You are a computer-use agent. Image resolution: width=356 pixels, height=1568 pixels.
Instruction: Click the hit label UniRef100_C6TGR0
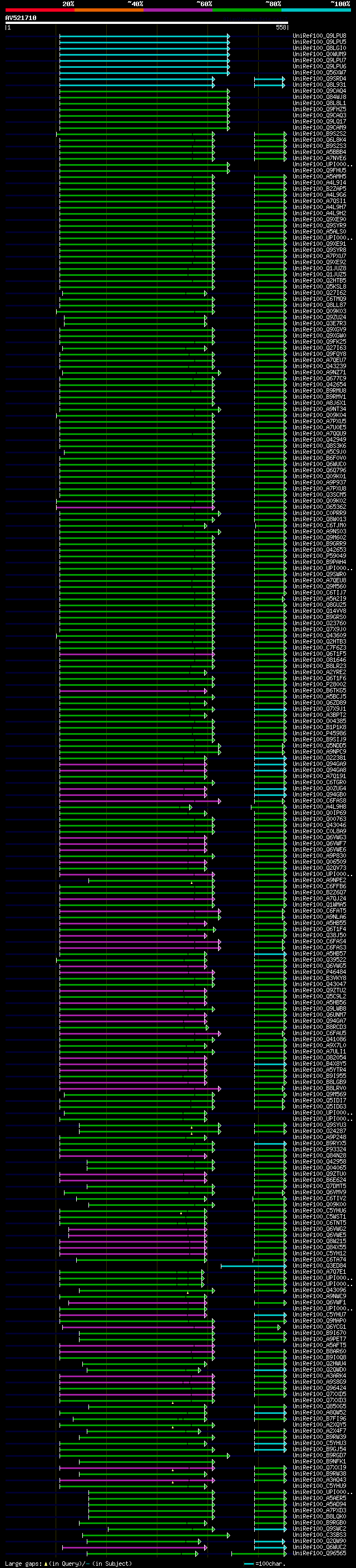(x=319, y=782)
